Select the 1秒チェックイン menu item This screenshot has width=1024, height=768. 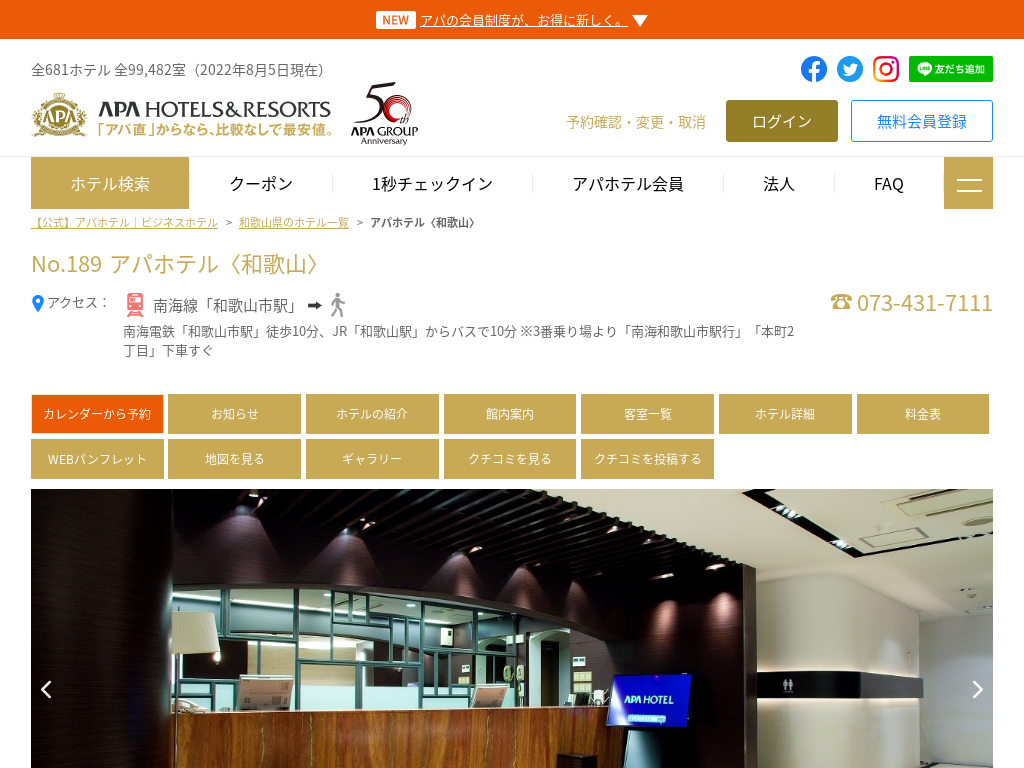(432, 184)
